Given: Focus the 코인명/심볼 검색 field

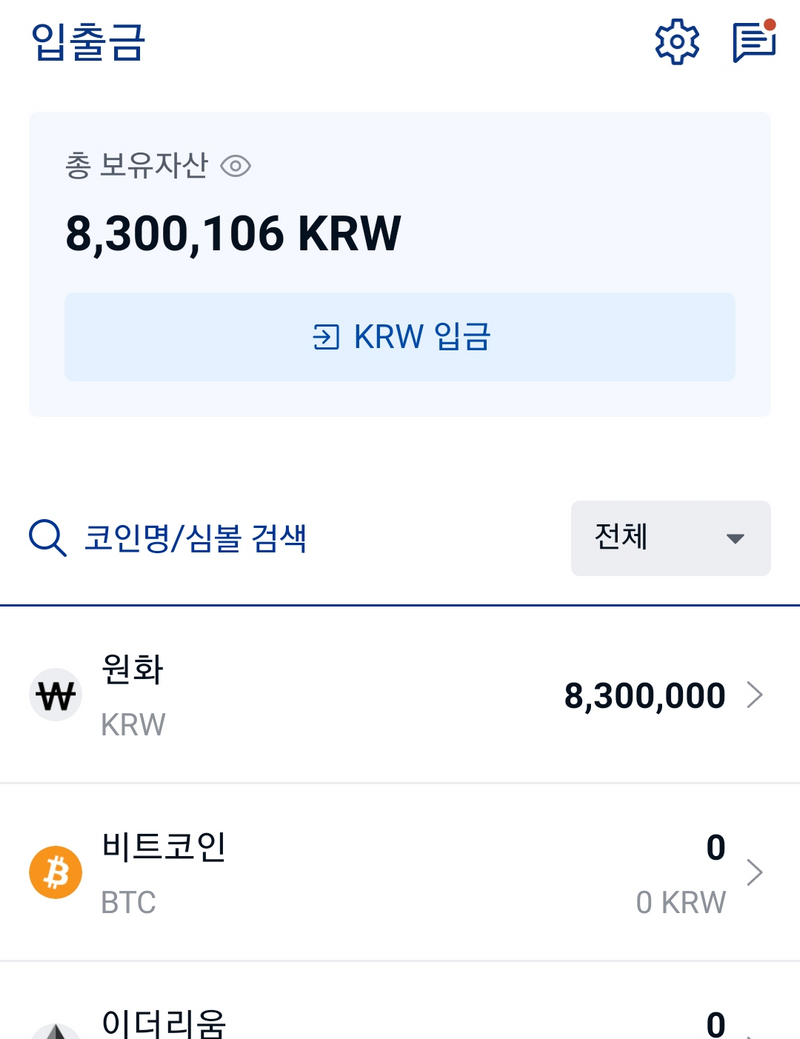Looking at the screenshot, I should click(195, 538).
